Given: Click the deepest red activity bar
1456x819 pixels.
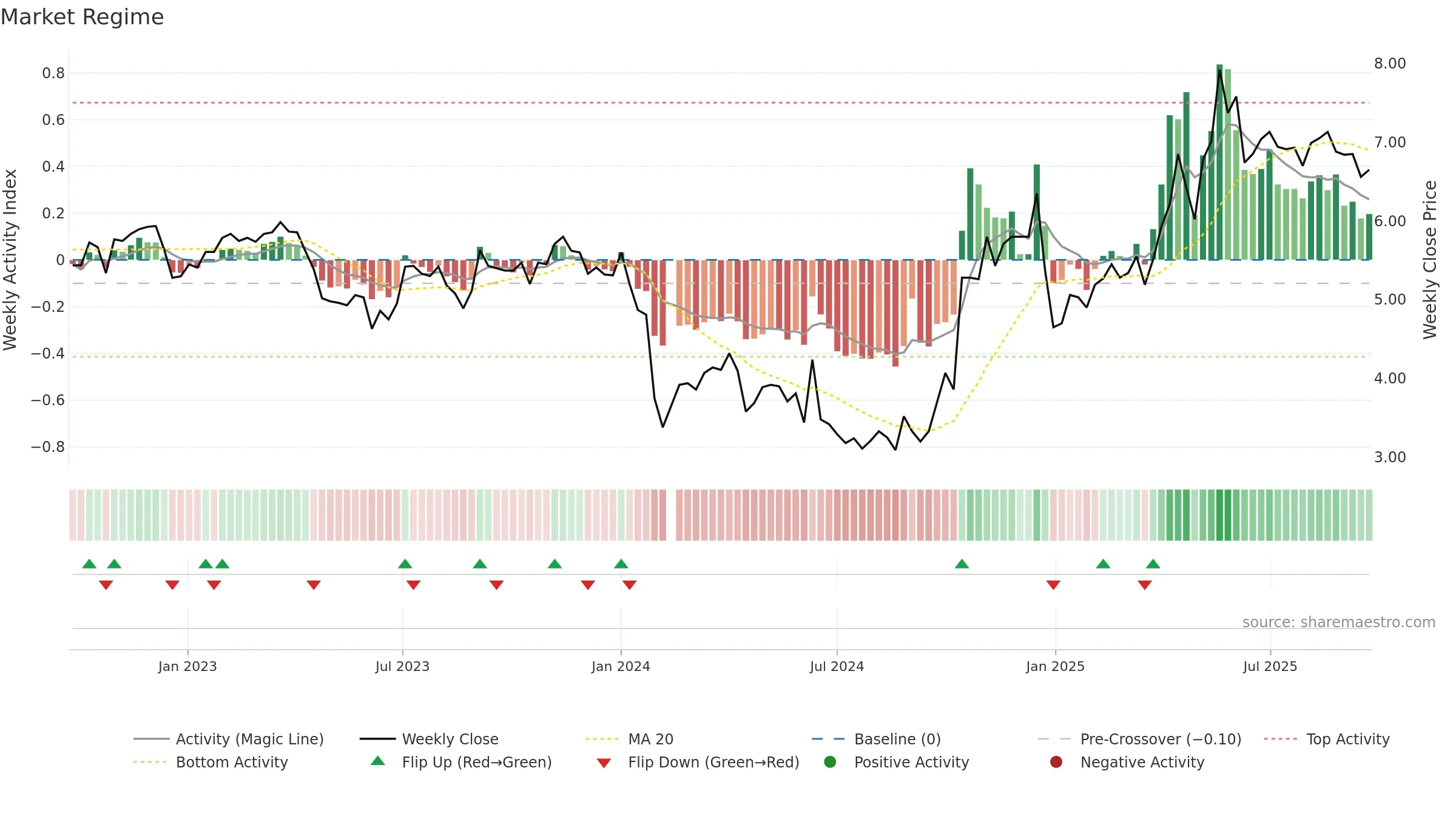Looking at the screenshot, I should [895, 313].
